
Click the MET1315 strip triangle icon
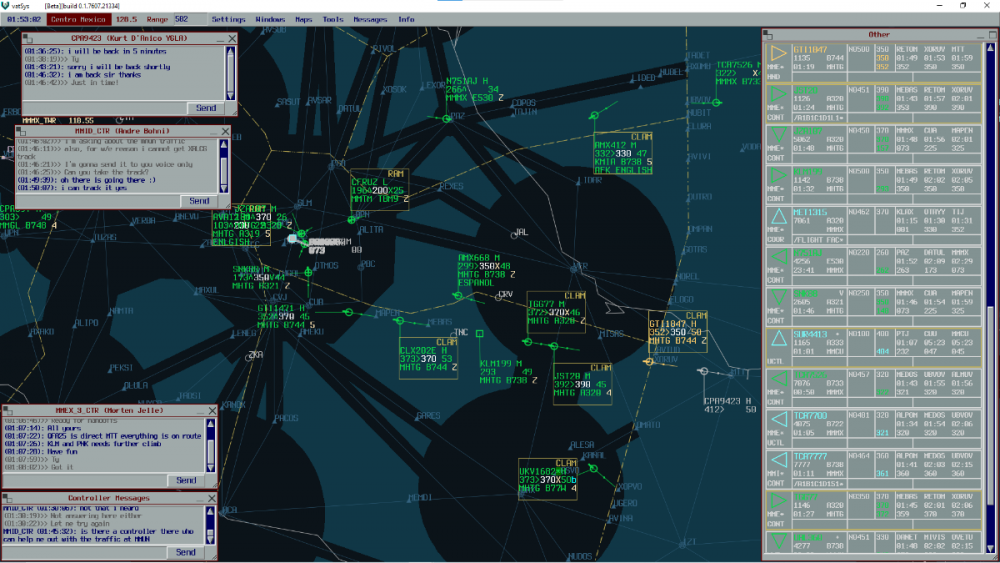[777, 218]
